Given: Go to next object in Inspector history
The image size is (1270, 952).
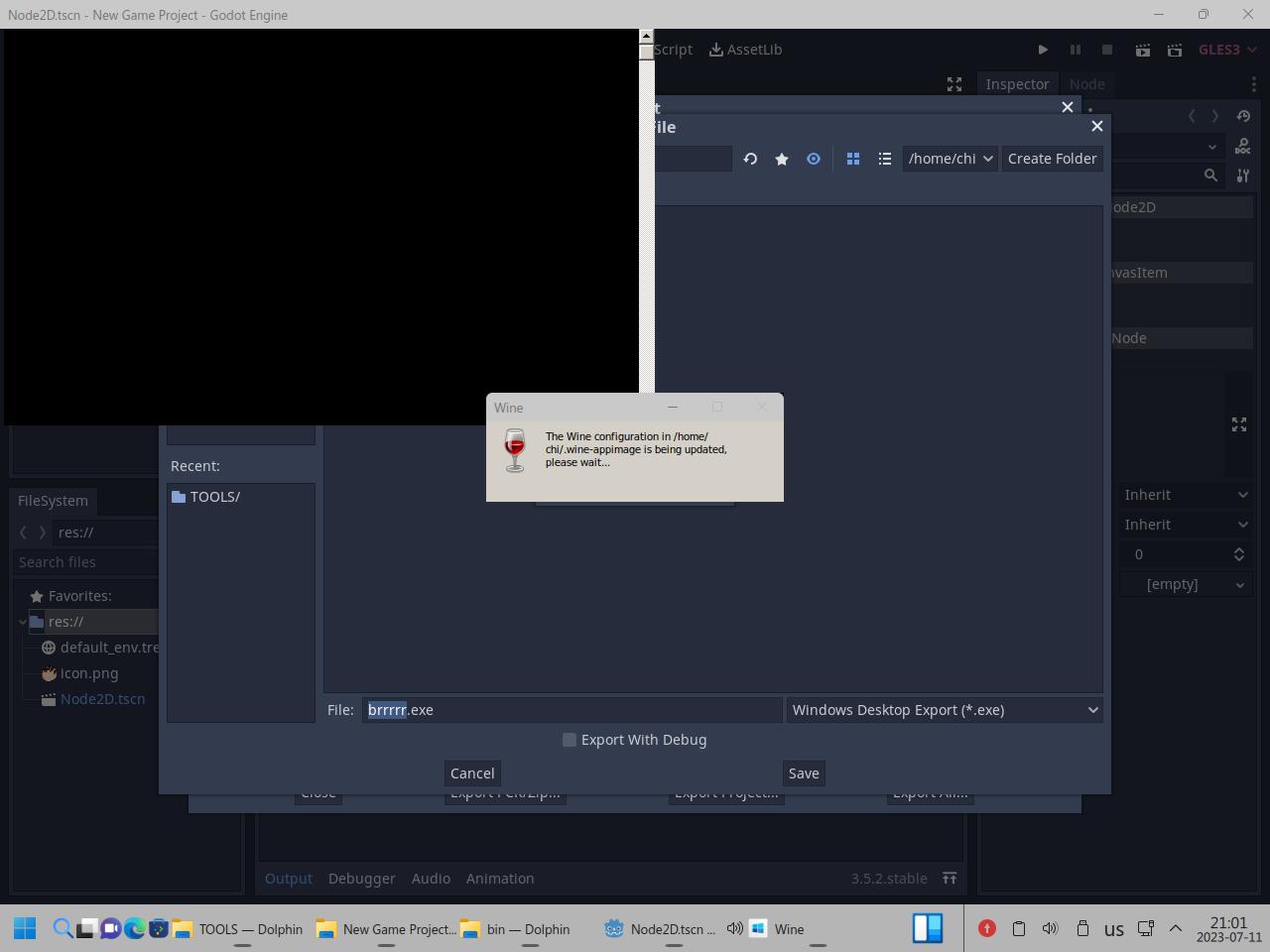Looking at the screenshot, I should click(x=1214, y=116).
